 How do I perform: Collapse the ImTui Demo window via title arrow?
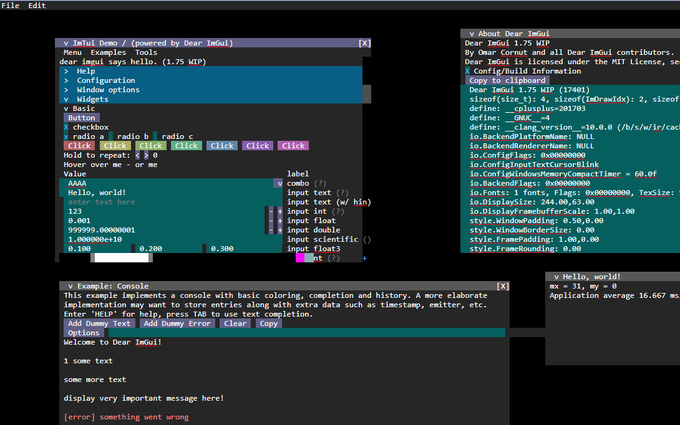click(66, 43)
